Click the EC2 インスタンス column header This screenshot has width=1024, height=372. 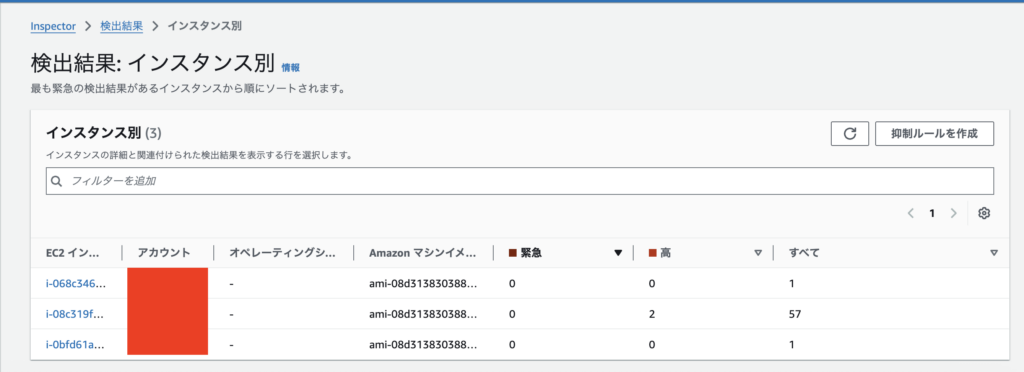(73, 253)
